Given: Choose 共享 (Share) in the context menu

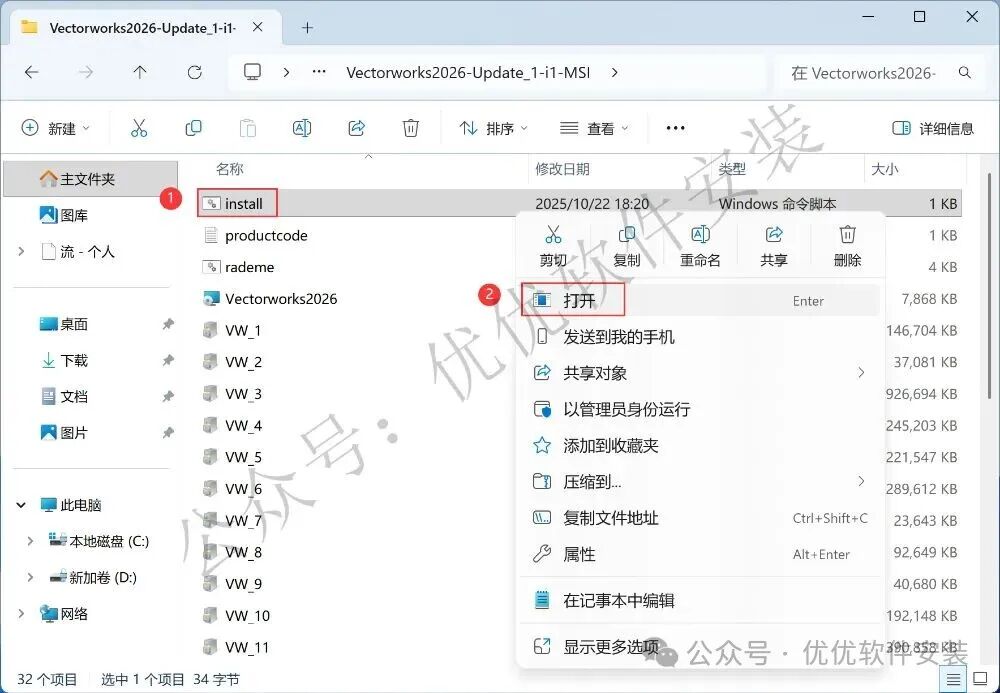Looking at the screenshot, I should pos(774,245).
